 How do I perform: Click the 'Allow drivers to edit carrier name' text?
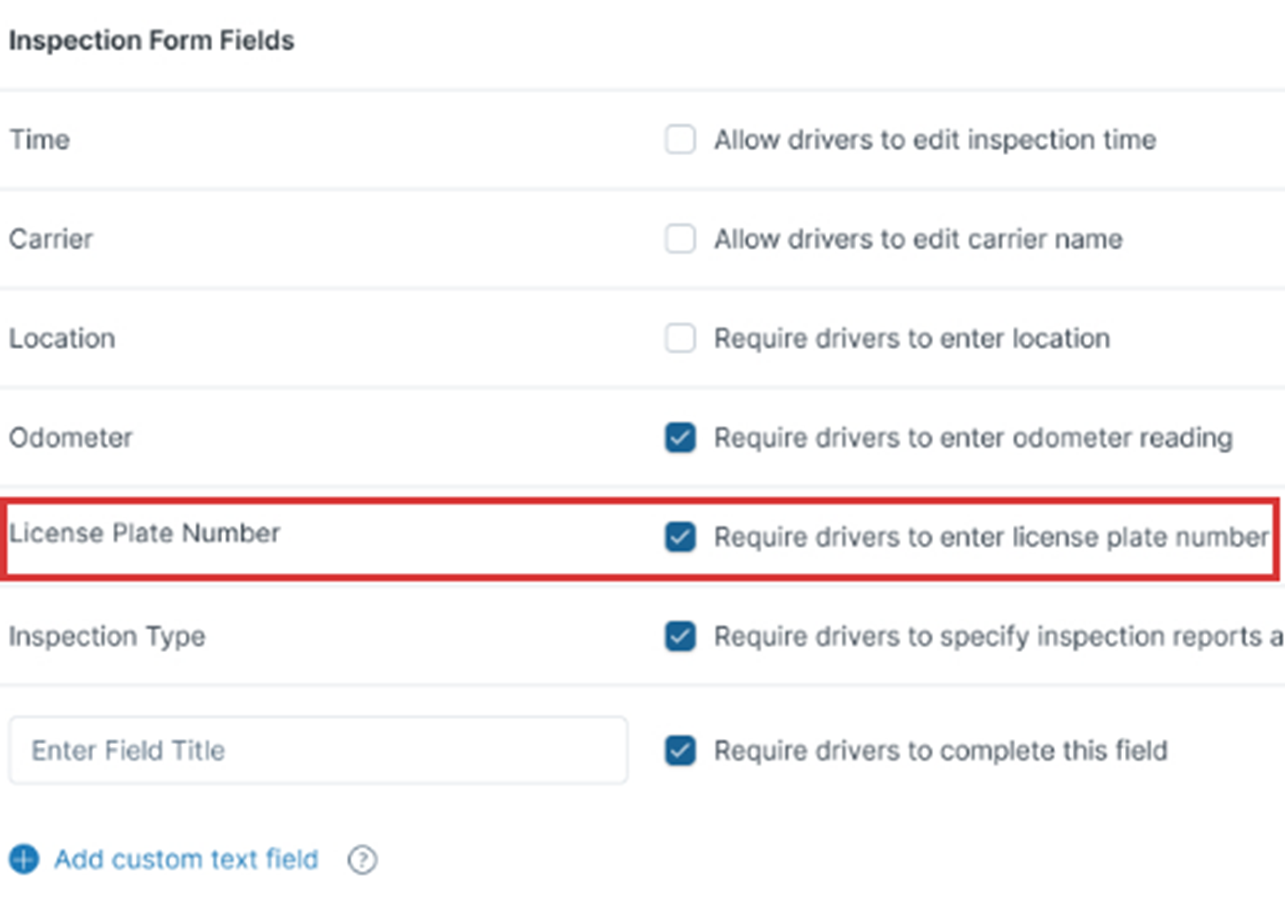(918, 239)
